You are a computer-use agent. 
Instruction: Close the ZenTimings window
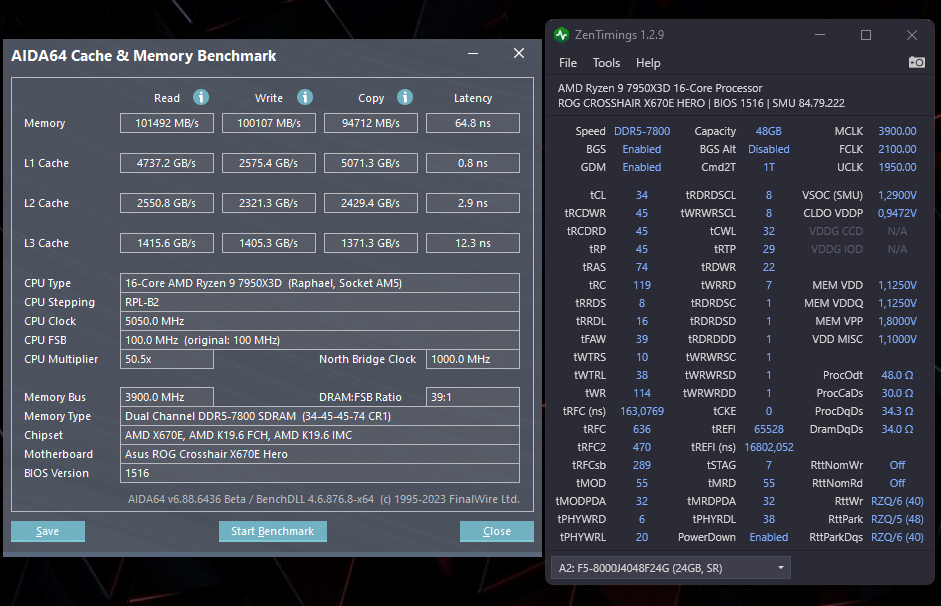coord(912,35)
